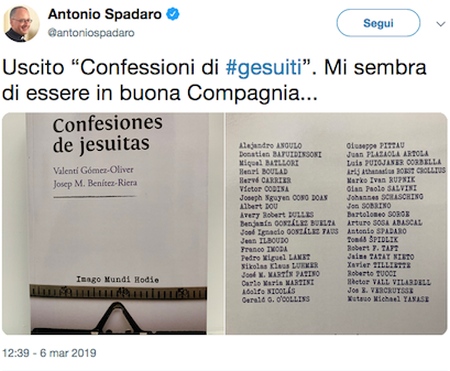This screenshot has width=450, height=371.
Task: Follow the account with Segui button
Action: coord(378,23)
